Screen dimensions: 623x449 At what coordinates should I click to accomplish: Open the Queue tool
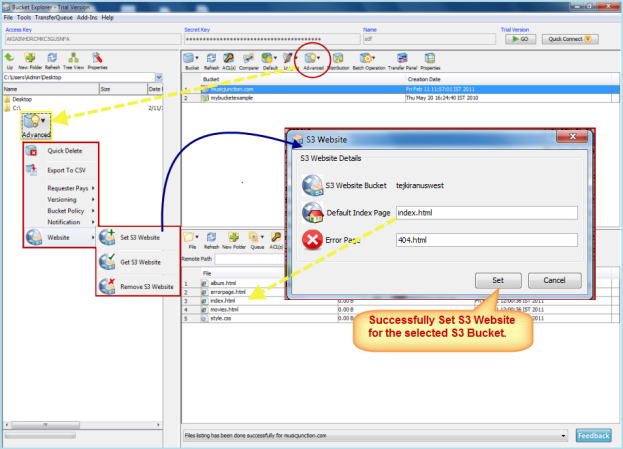coord(257,241)
